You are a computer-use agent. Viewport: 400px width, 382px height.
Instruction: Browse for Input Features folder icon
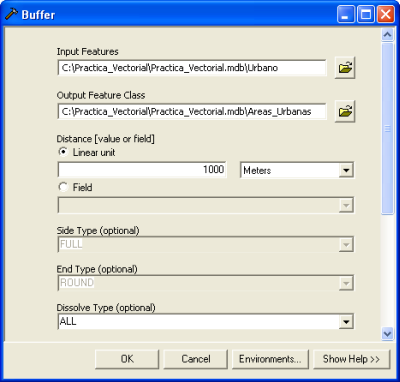(345, 68)
